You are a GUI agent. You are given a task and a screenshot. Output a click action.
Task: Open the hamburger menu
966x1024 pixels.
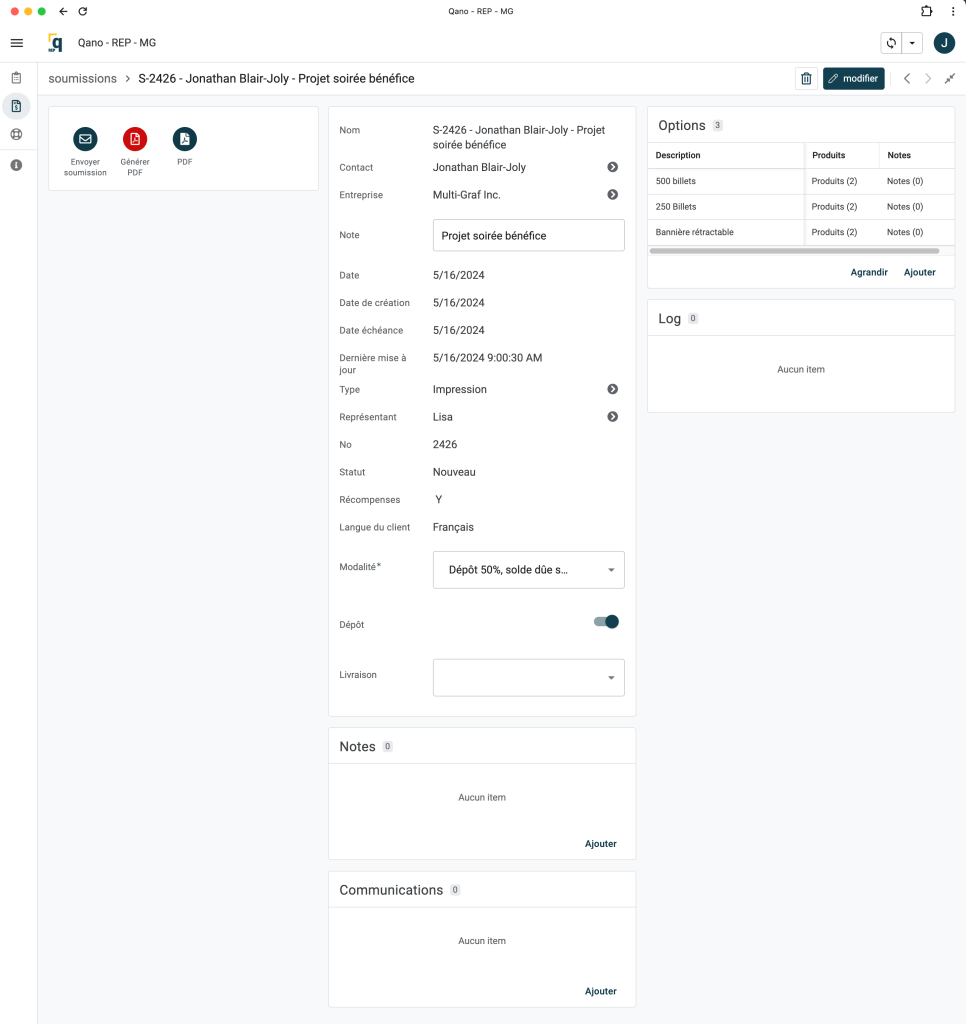pyautogui.click(x=16, y=43)
